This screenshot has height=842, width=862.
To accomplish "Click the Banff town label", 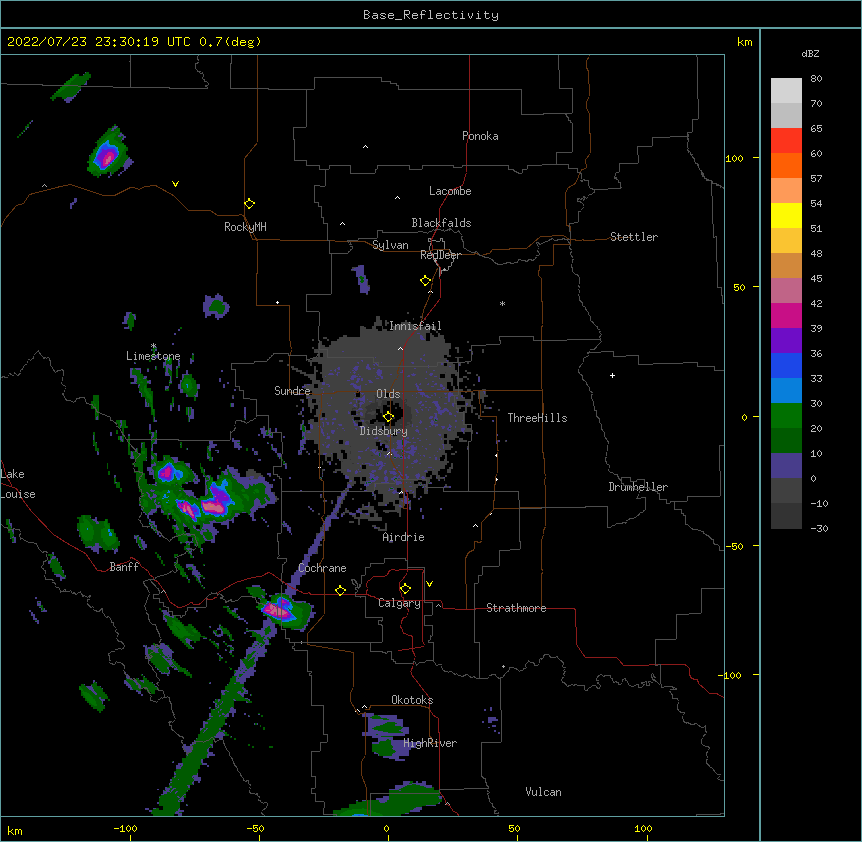I will [x=124, y=567].
